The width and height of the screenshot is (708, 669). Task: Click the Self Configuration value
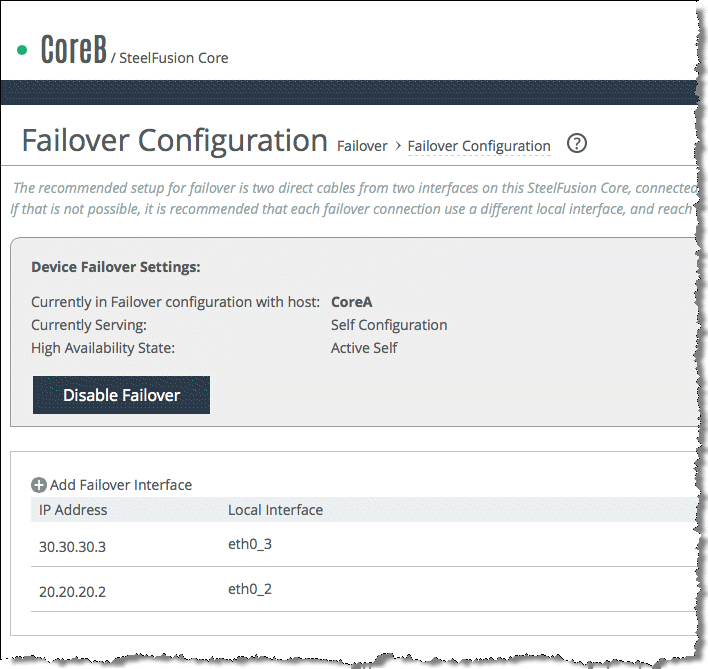389,325
